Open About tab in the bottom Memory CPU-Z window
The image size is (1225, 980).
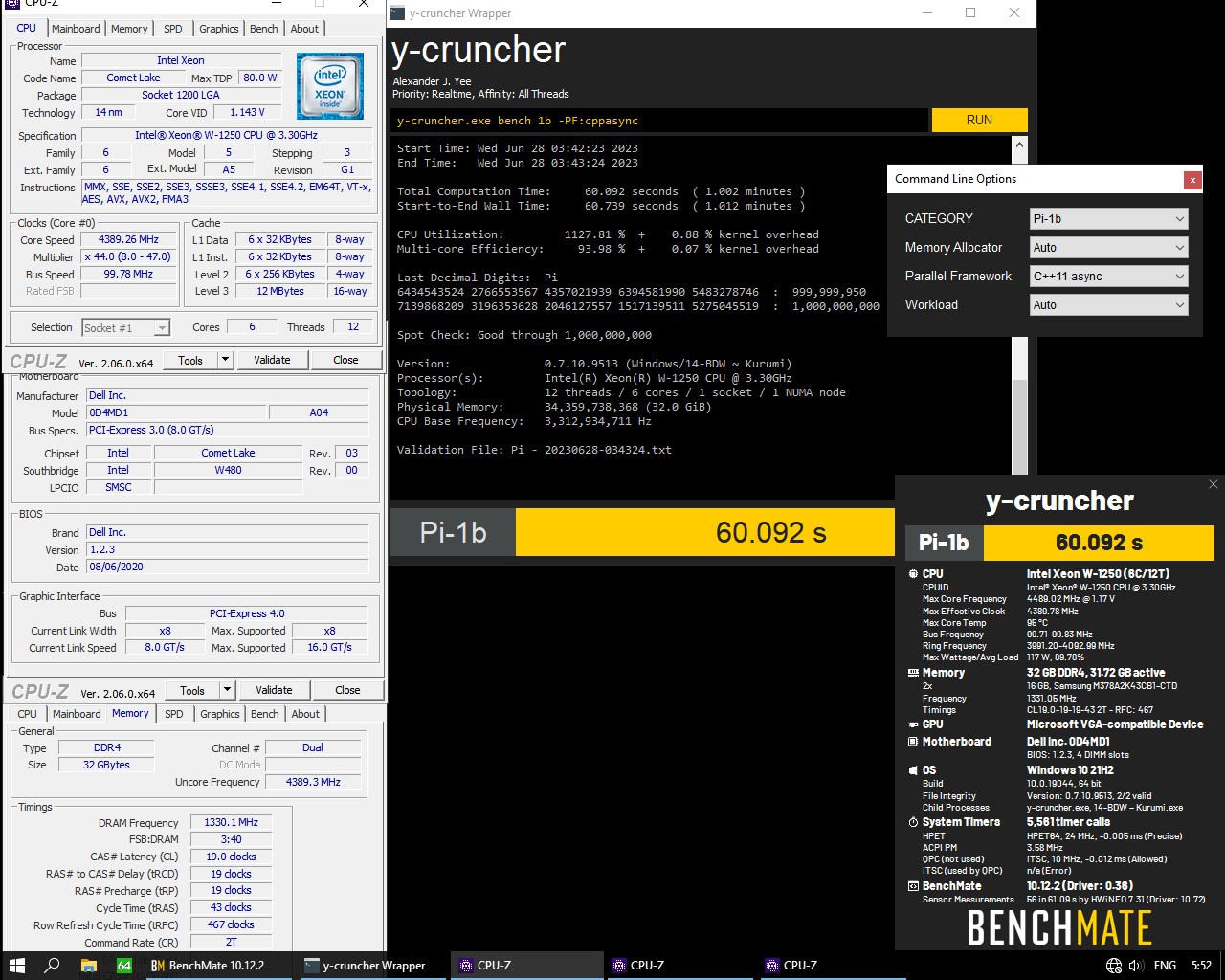pyautogui.click(x=305, y=714)
